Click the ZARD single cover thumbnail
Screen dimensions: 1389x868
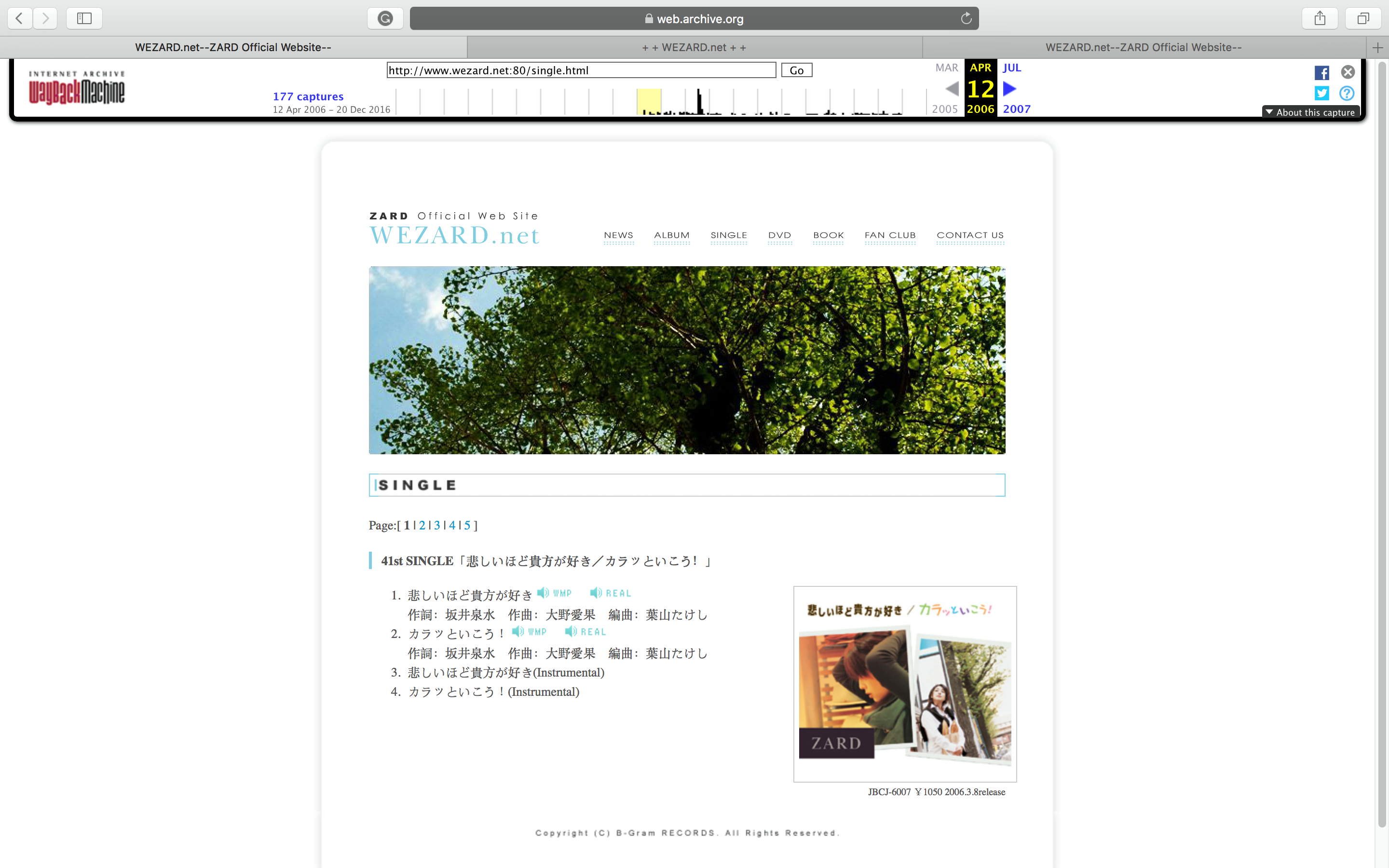coord(905,683)
